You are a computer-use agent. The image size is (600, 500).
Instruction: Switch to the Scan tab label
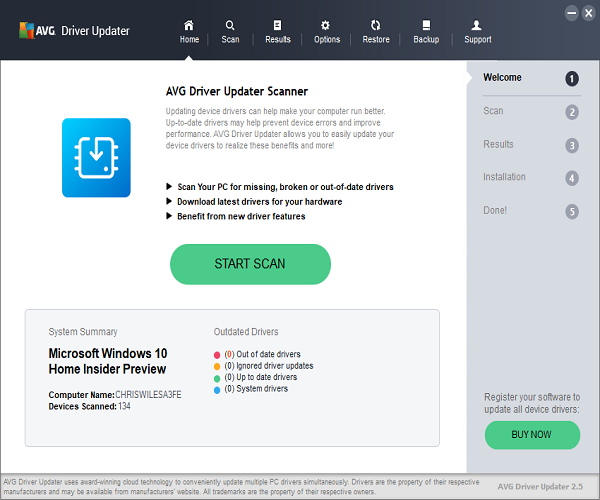tap(230, 39)
